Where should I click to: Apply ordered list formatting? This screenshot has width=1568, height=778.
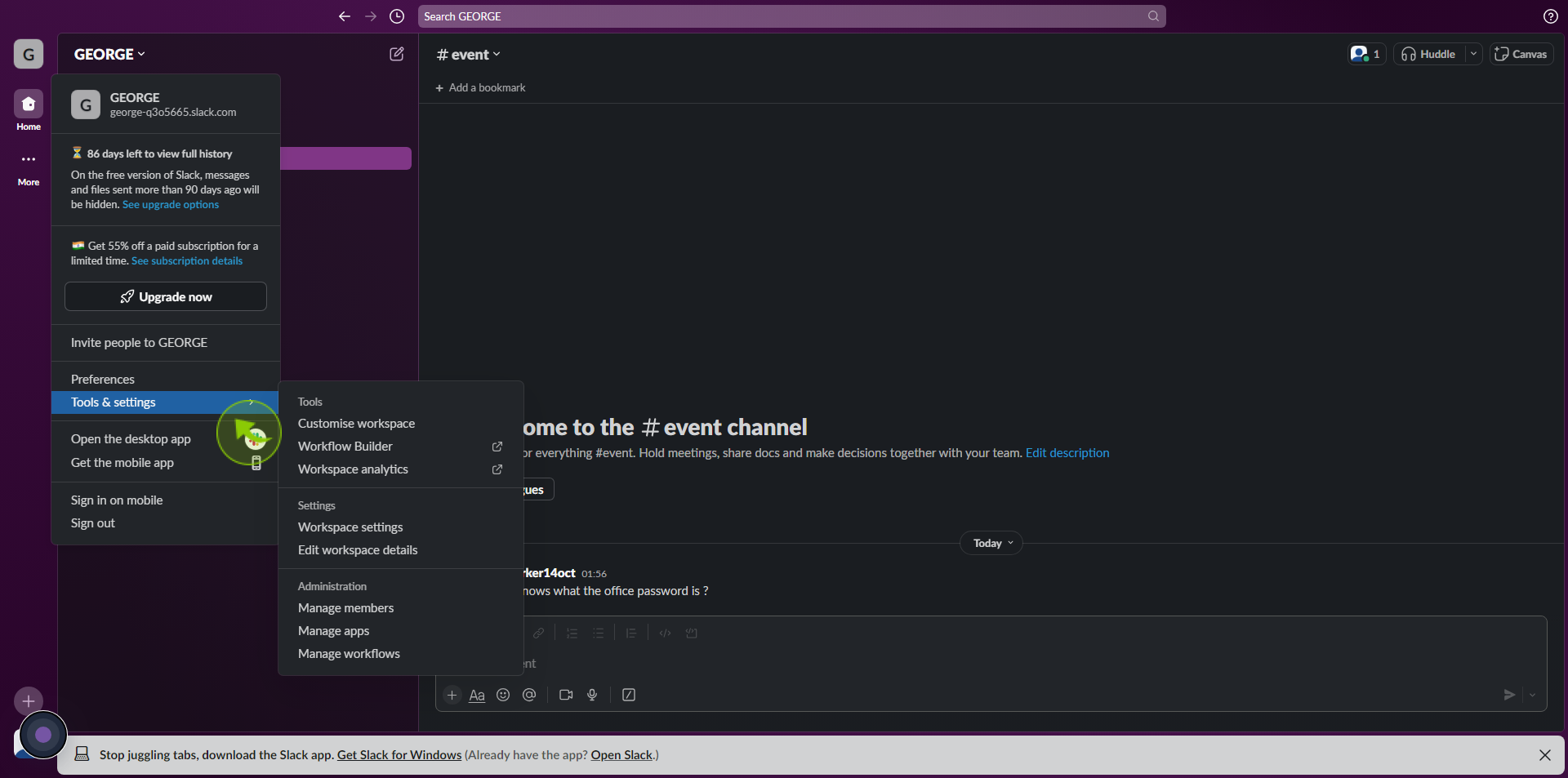(x=572, y=633)
